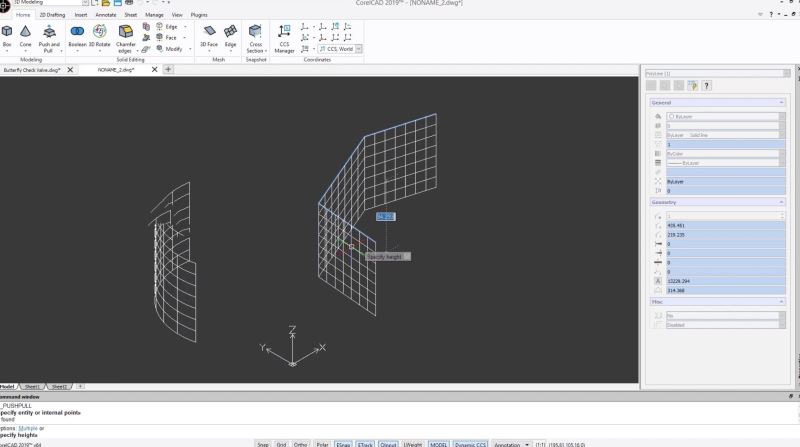The image size is (800, 447).
Task: Open the CCS, World dropdown
Action: pos(359,49)
